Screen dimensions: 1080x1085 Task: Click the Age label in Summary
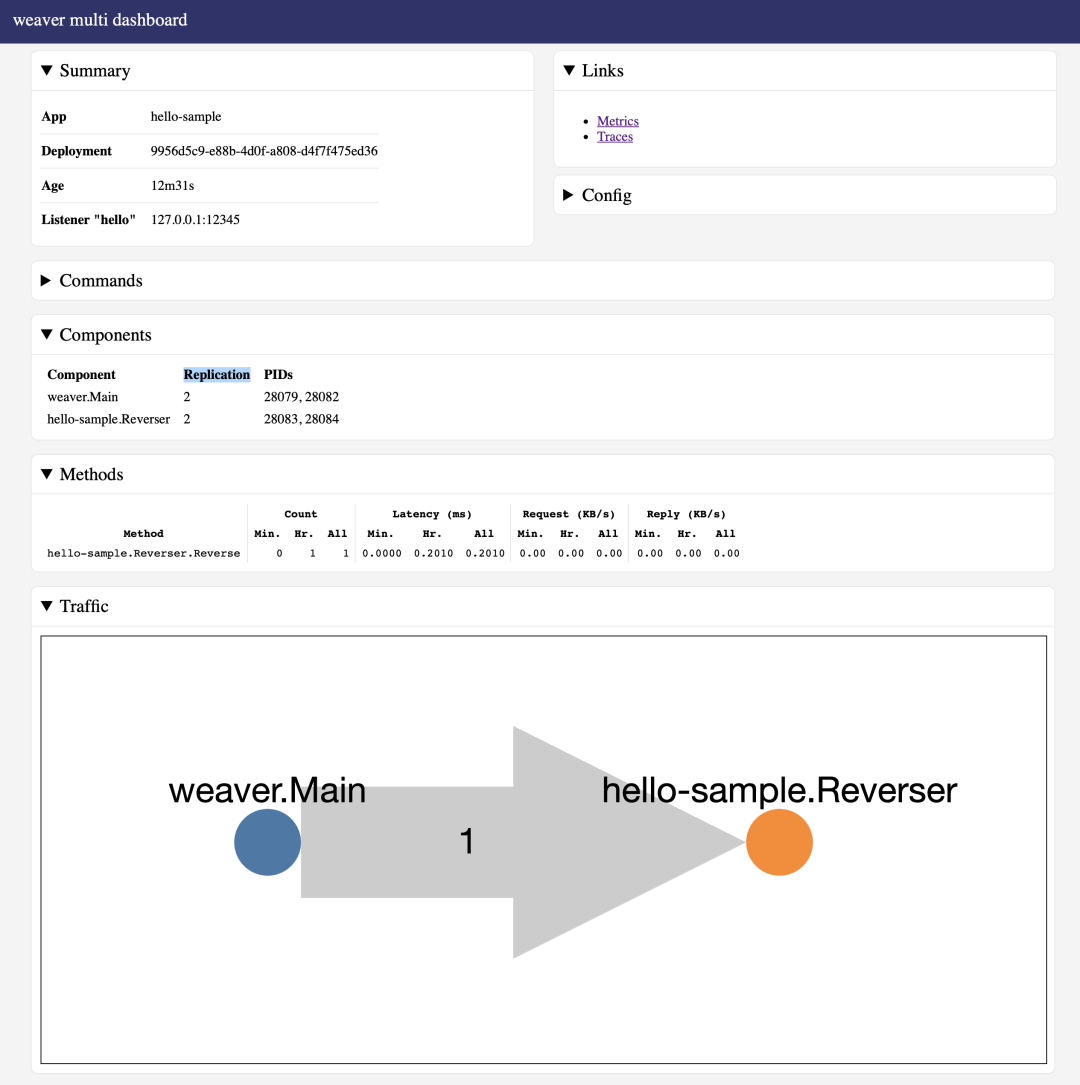pos(53,185)
